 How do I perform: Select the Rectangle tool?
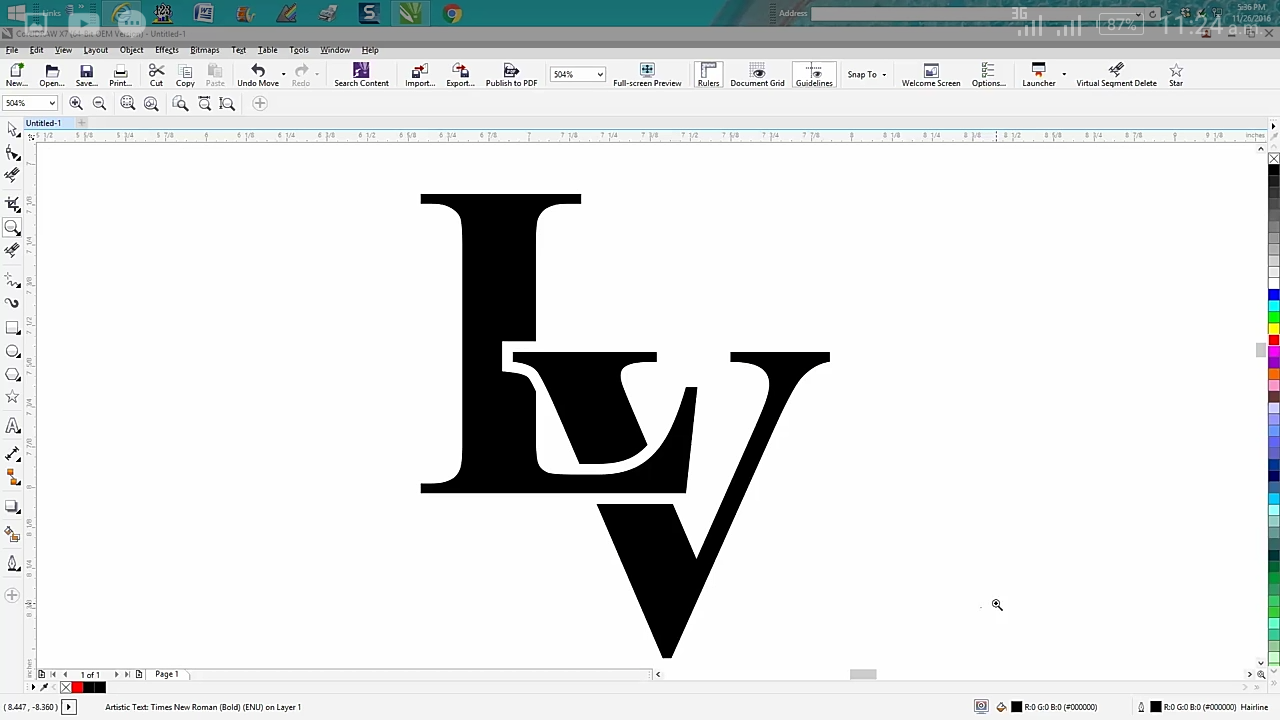pos(12,328)
